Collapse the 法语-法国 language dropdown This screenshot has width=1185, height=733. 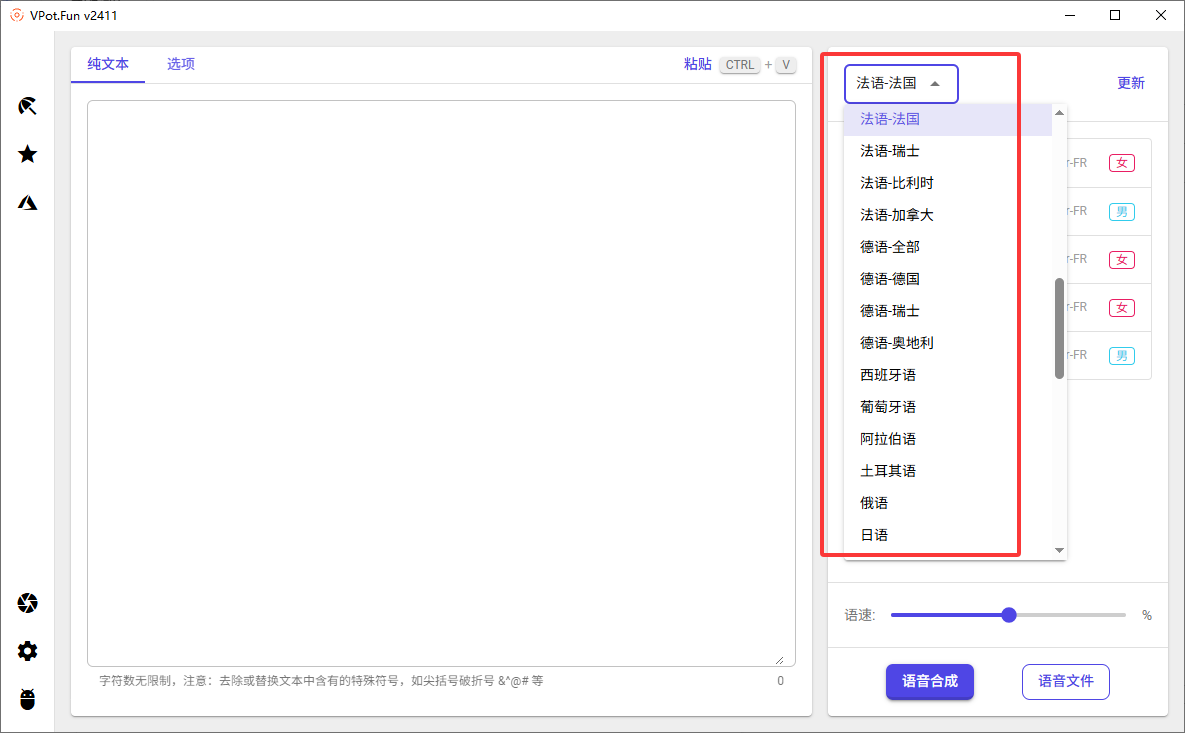point(900,84)
